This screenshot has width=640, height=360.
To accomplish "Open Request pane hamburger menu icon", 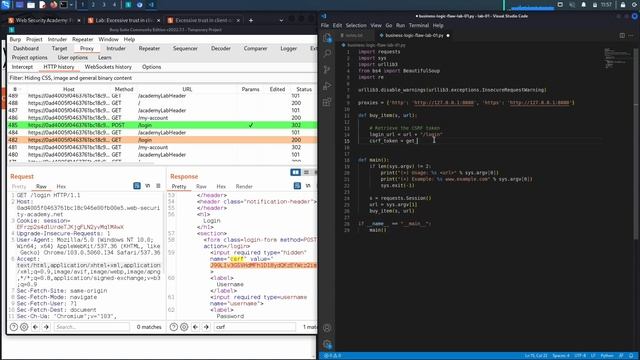I will pos(158,186).
